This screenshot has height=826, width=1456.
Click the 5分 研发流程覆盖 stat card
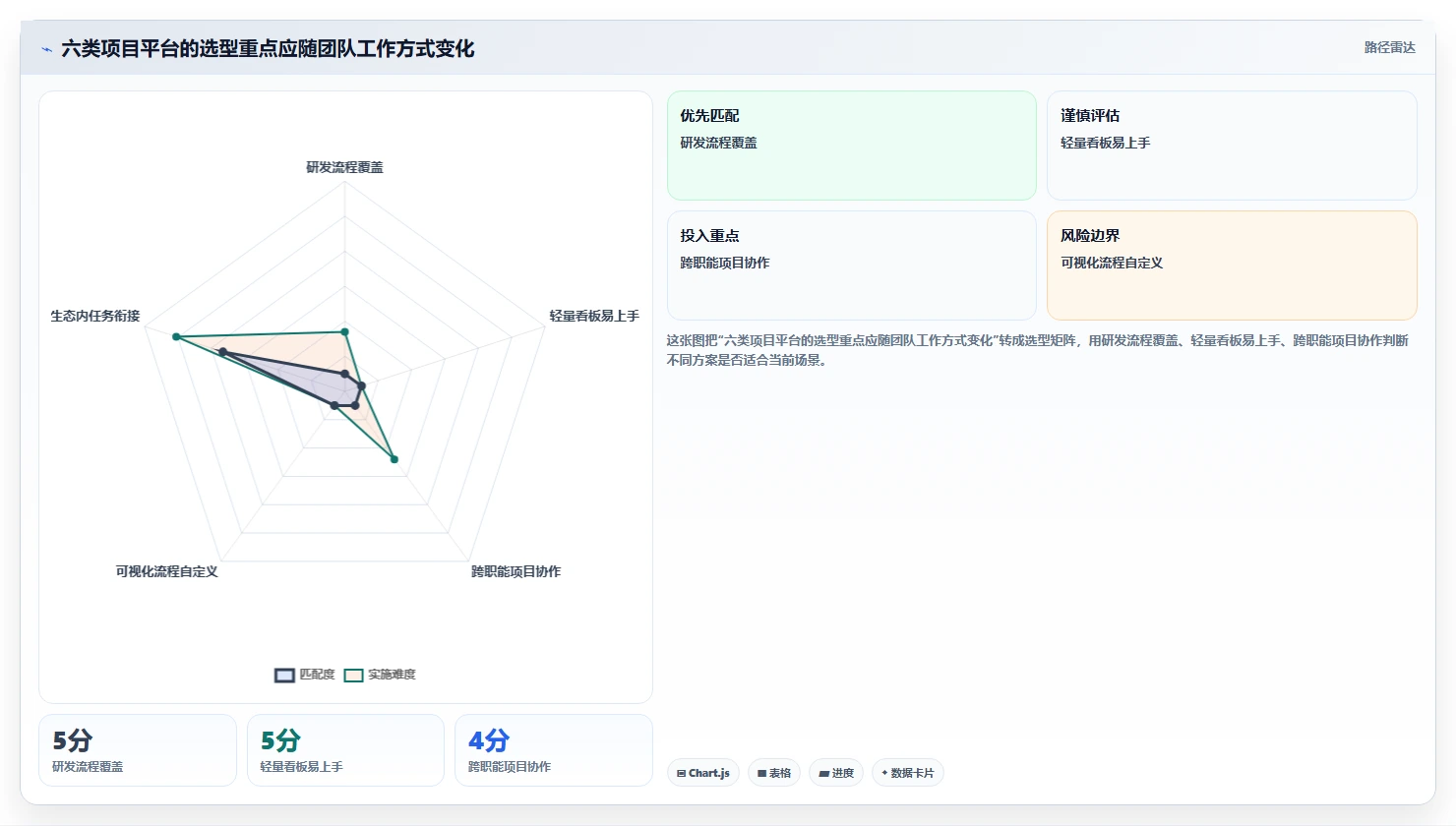(138, 750)
